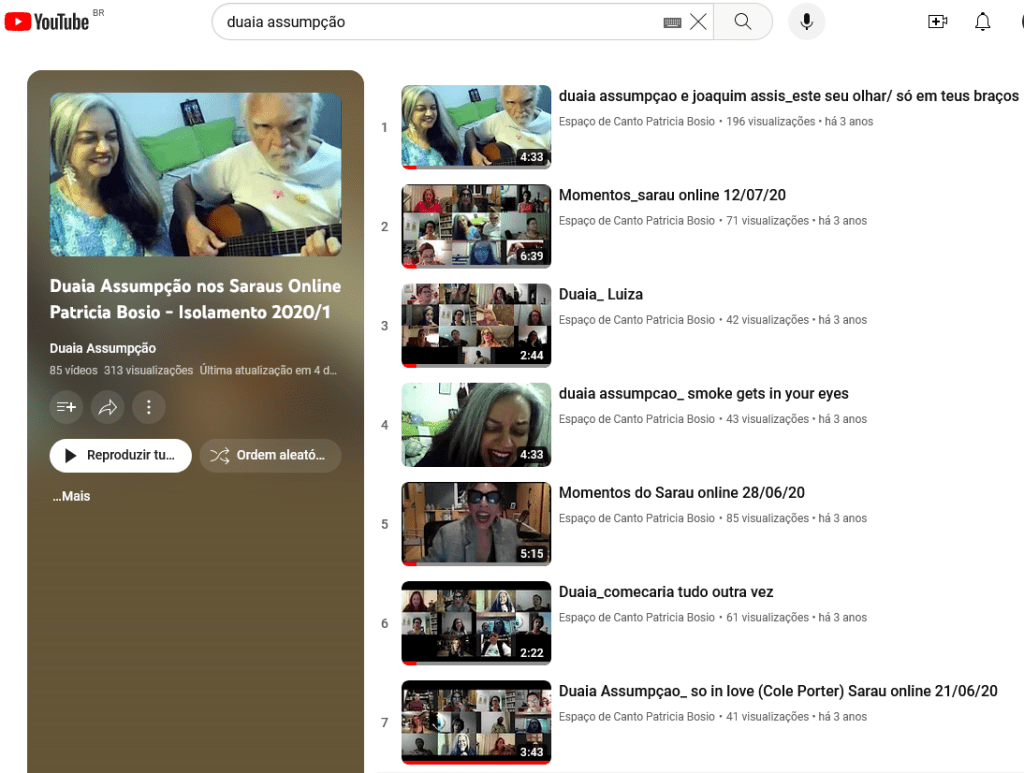Open the notifications bell
The height and width of the screenshot is (773, 1024).
(x=982, y=22)
